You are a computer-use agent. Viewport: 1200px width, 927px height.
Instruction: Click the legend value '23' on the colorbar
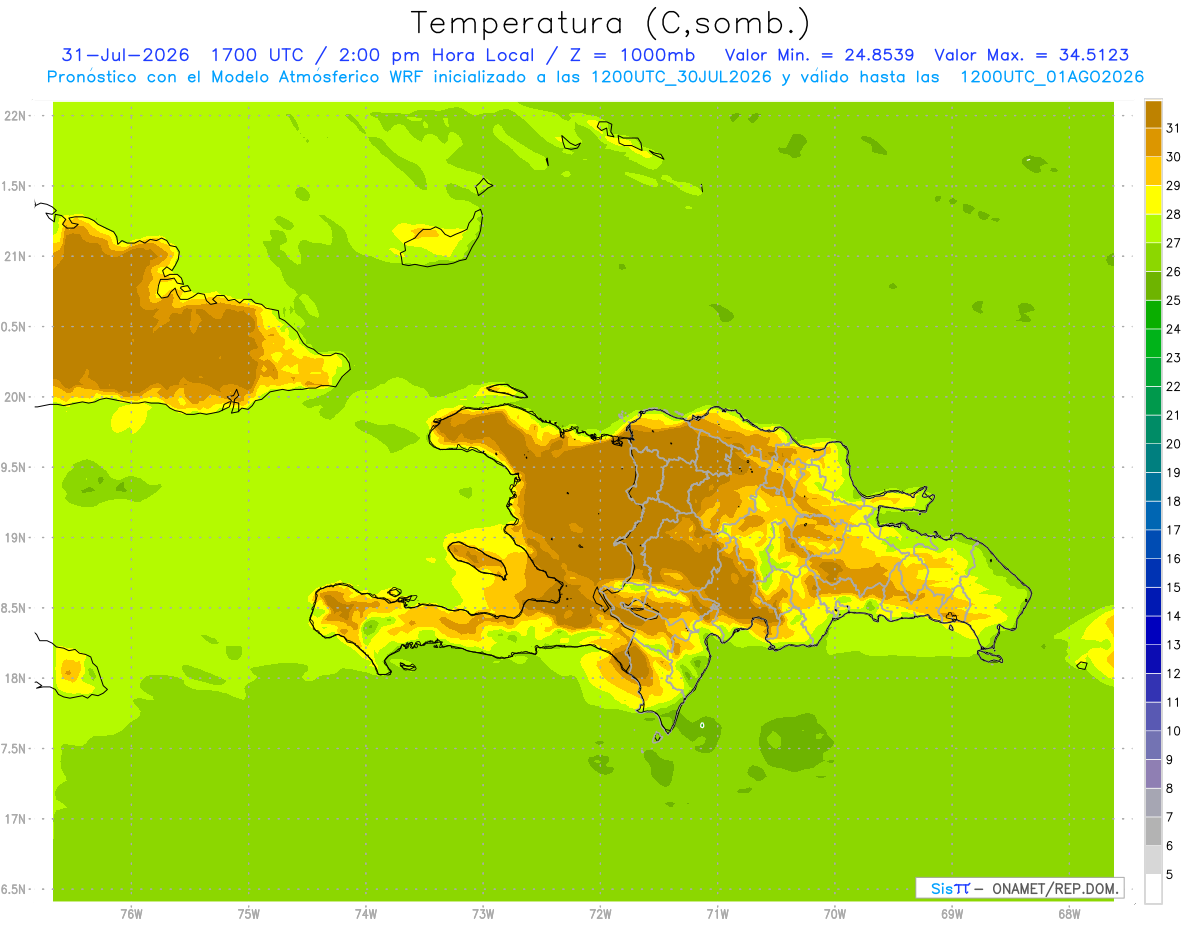click(1173, 357)
